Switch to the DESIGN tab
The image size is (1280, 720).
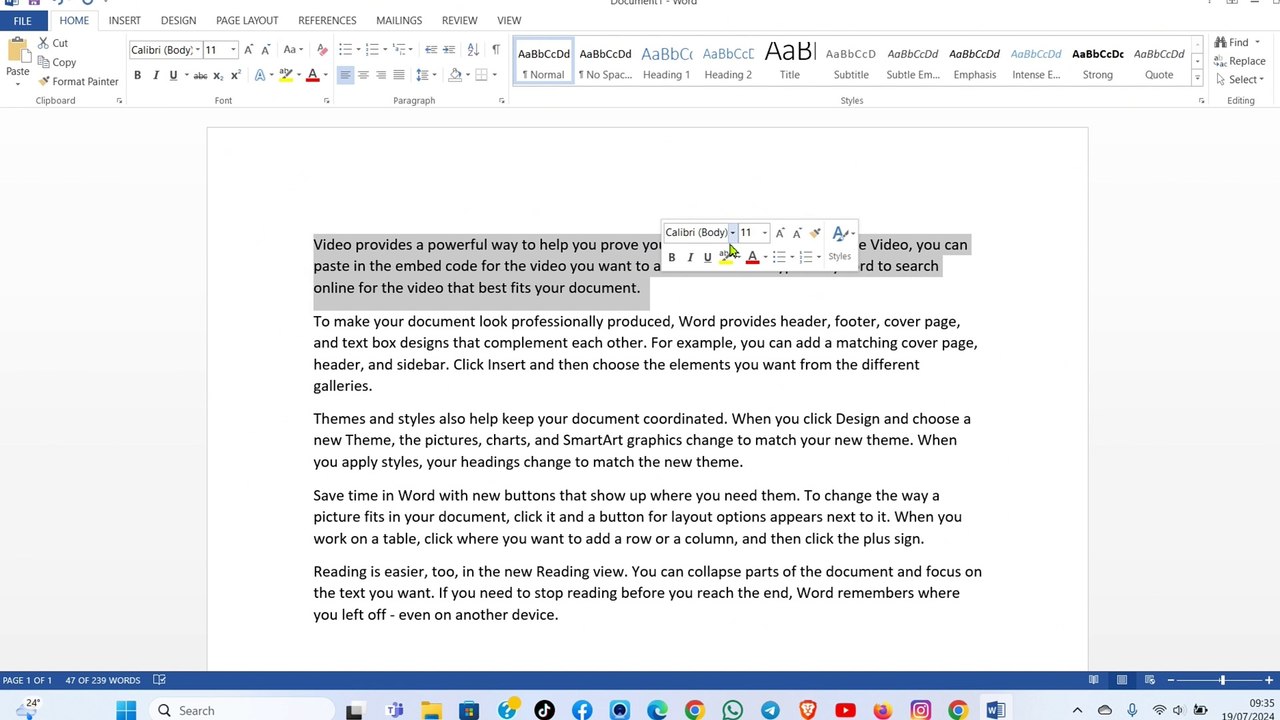click(x=178, y=20)
